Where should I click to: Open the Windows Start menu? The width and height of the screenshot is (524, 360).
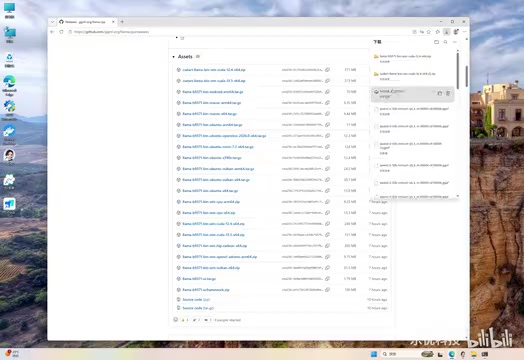[374, 354]
